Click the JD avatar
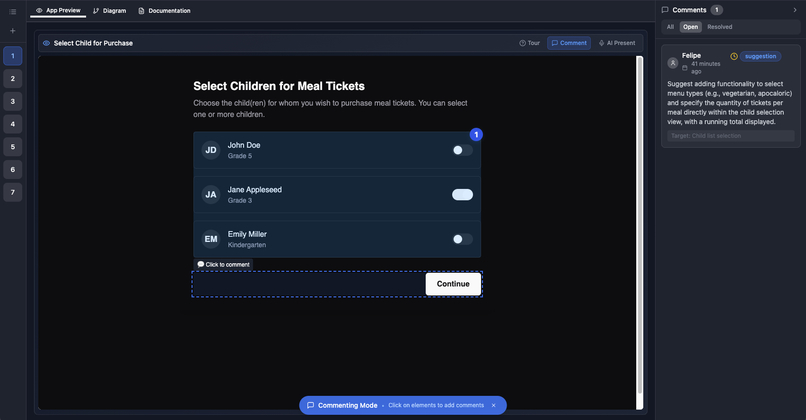The image size is (806, 420). pyautogui.click(x=211, y=150)
